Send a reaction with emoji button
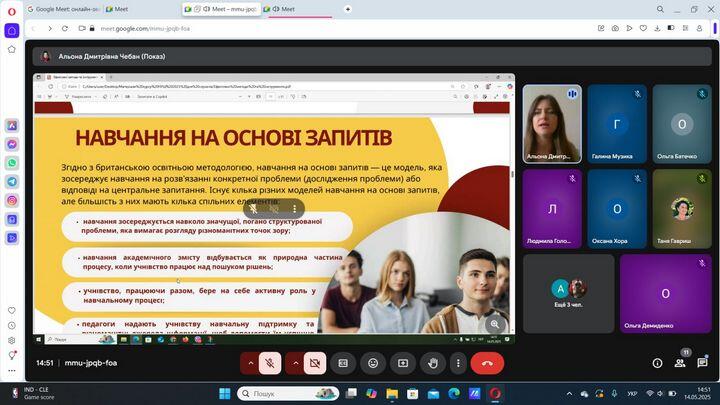Screen dimensions: 720x405 tap(373, 363)
